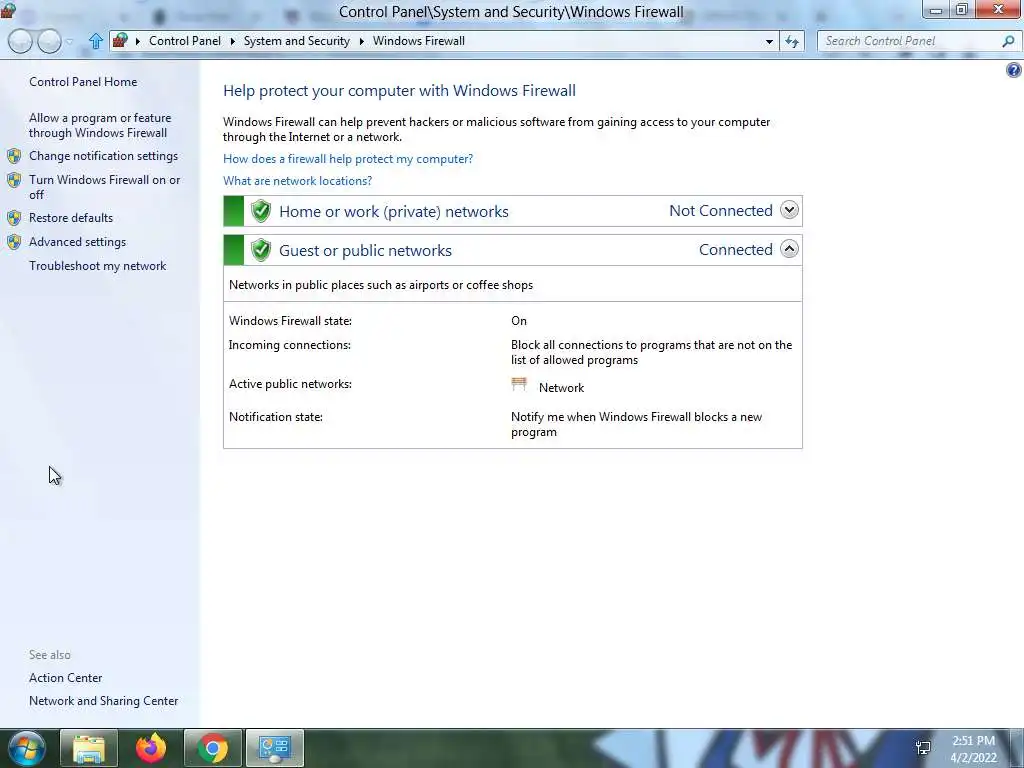Click the Back navigation arrow button

point(20,41)
